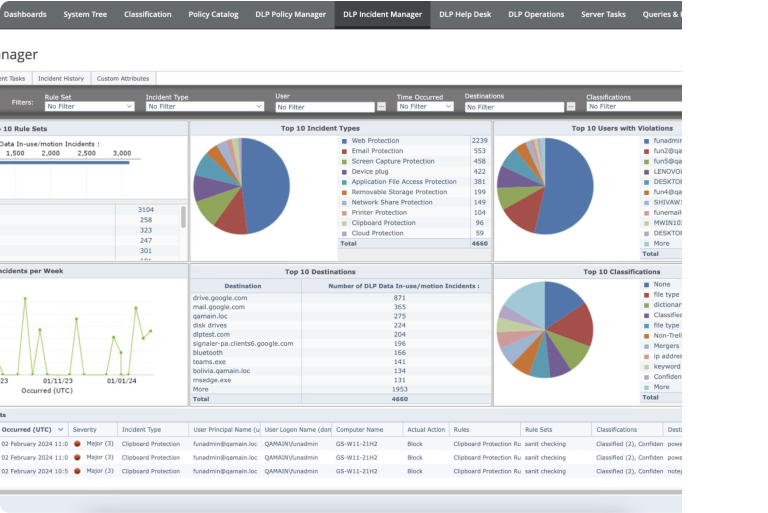Viewport: 768px width, 513px height.
Task: Click the Top 10 Incident Types pie chart
Action: [241, 186]
